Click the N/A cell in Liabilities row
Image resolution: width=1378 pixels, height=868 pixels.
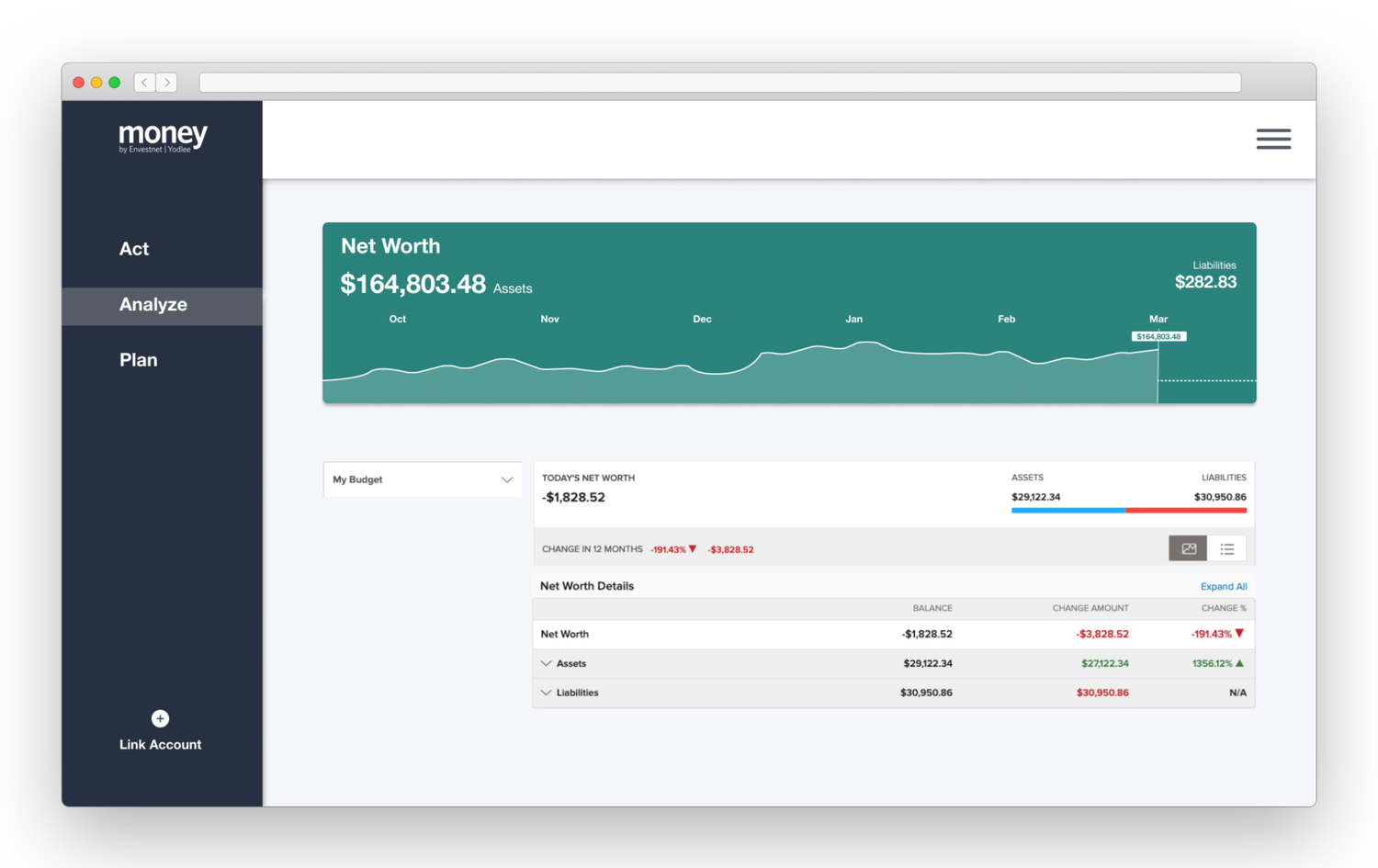(x=1237, y=693)
